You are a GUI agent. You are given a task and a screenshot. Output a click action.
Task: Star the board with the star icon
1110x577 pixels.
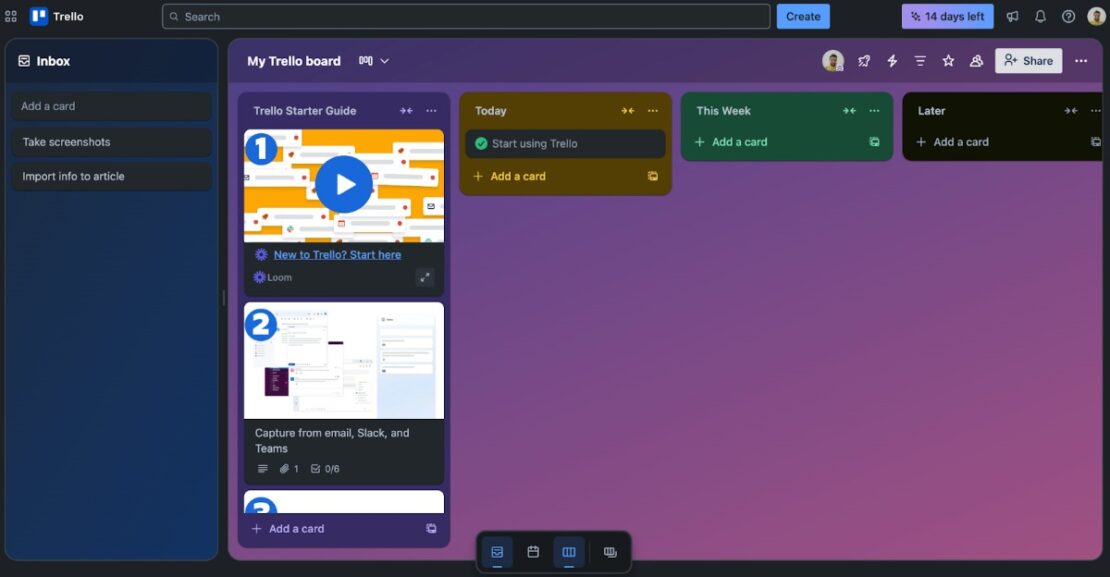tap(948, 61)
